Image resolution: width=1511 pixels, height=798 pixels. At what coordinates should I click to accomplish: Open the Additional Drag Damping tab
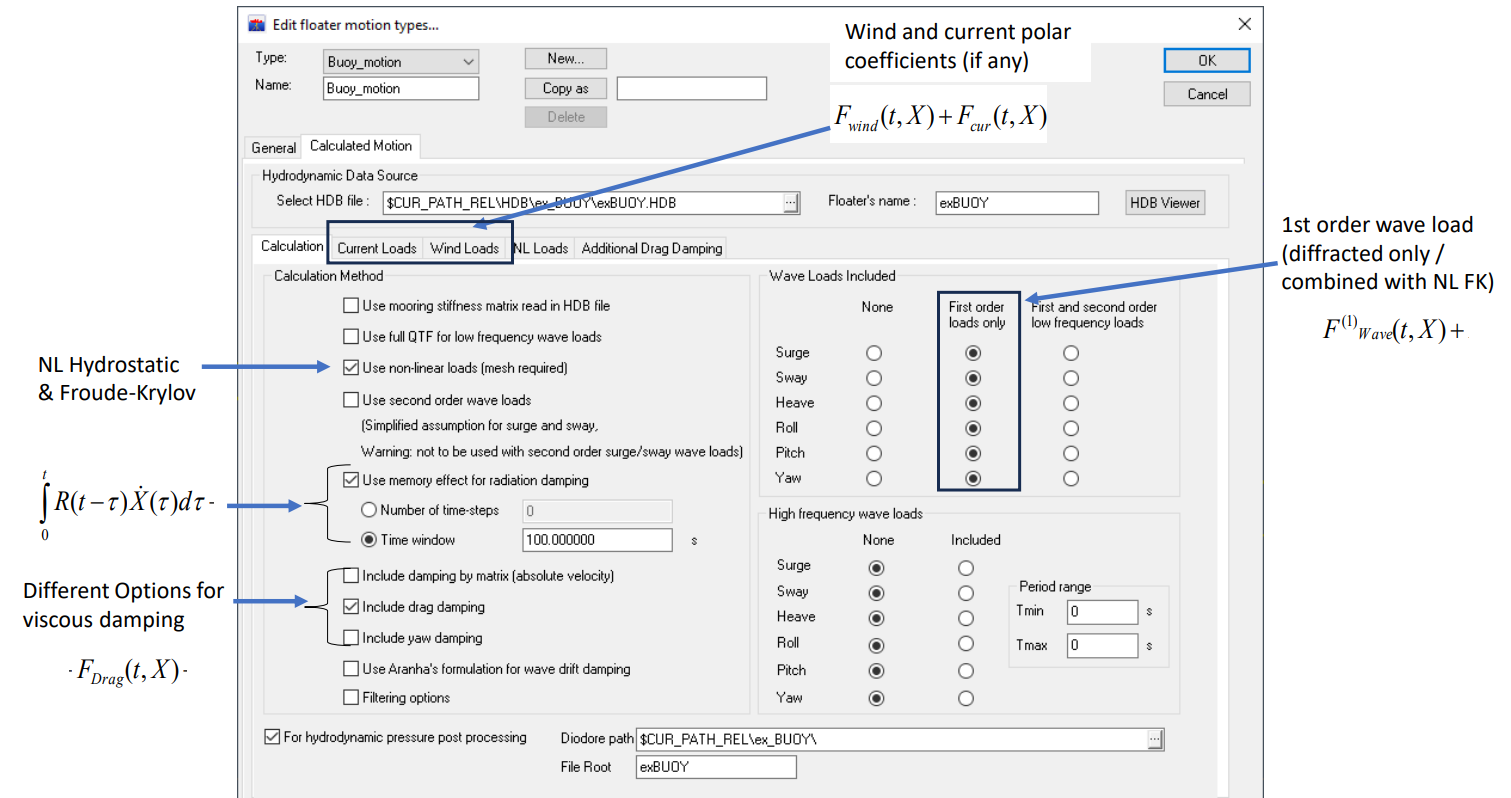point(651,248)
